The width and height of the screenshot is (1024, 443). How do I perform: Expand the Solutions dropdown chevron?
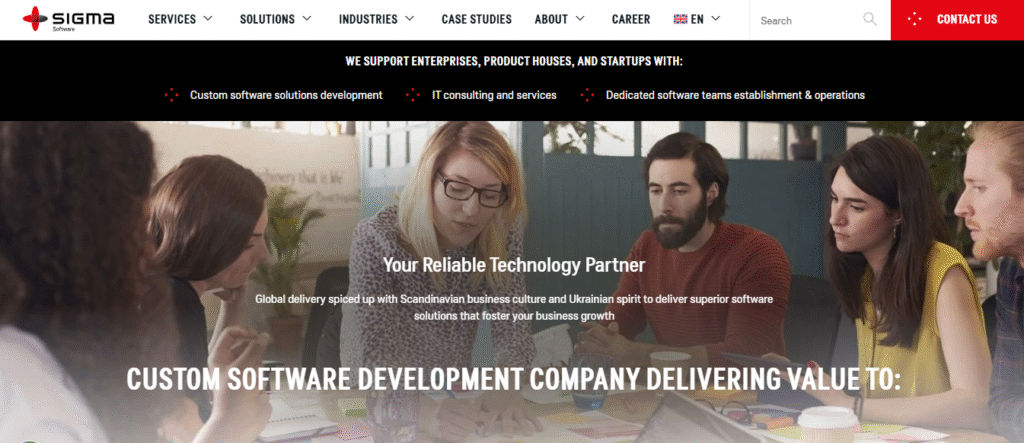(307, 18)
